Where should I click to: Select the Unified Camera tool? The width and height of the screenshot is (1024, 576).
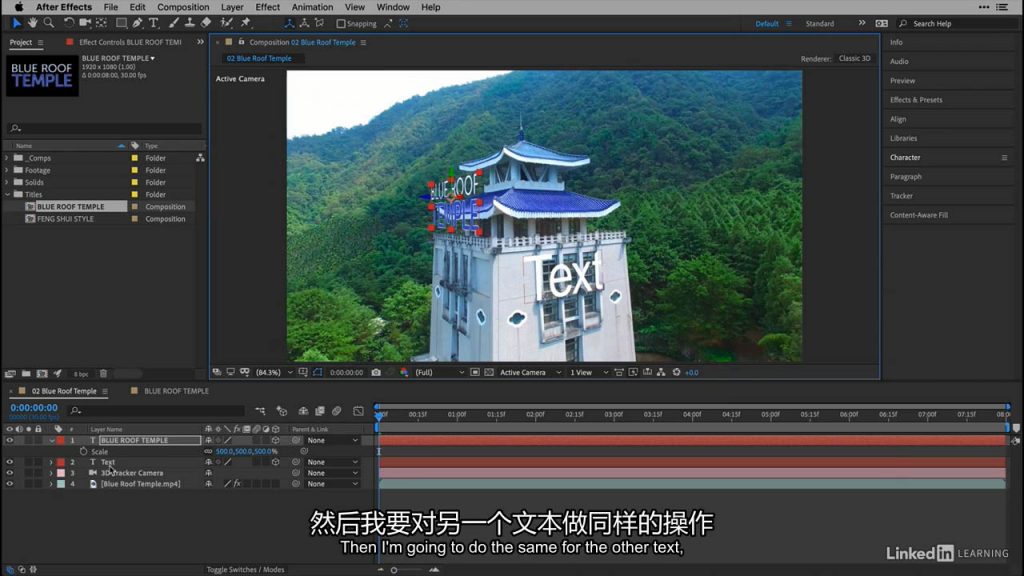(85, 23)
